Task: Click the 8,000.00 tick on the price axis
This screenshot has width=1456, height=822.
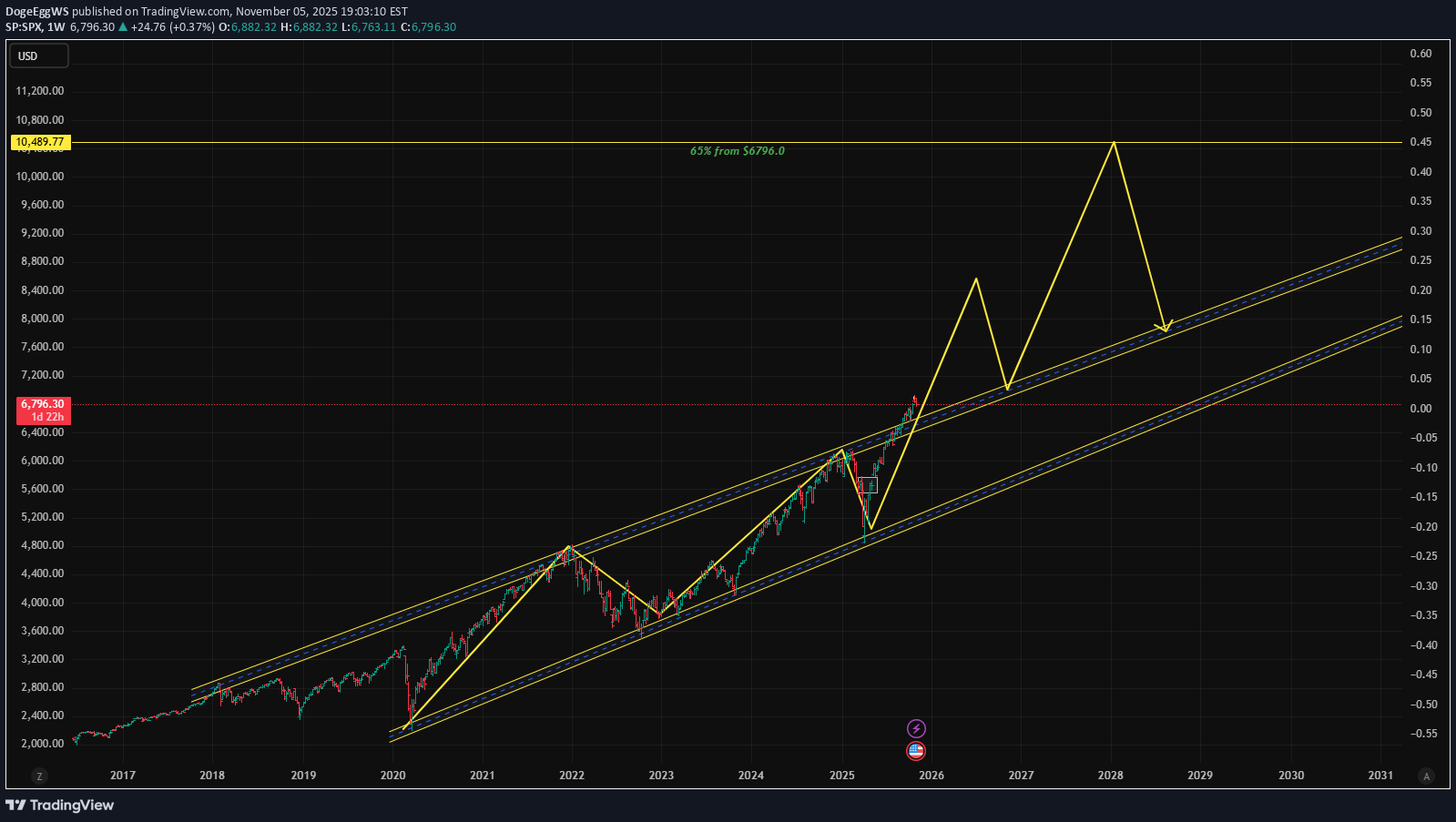Action: 40,319
